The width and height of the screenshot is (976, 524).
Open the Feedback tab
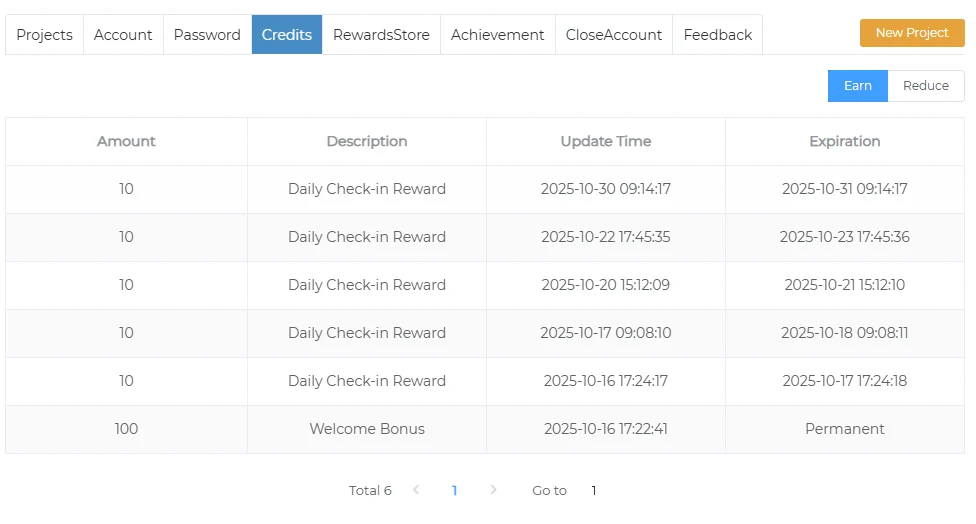pos(718,35)
